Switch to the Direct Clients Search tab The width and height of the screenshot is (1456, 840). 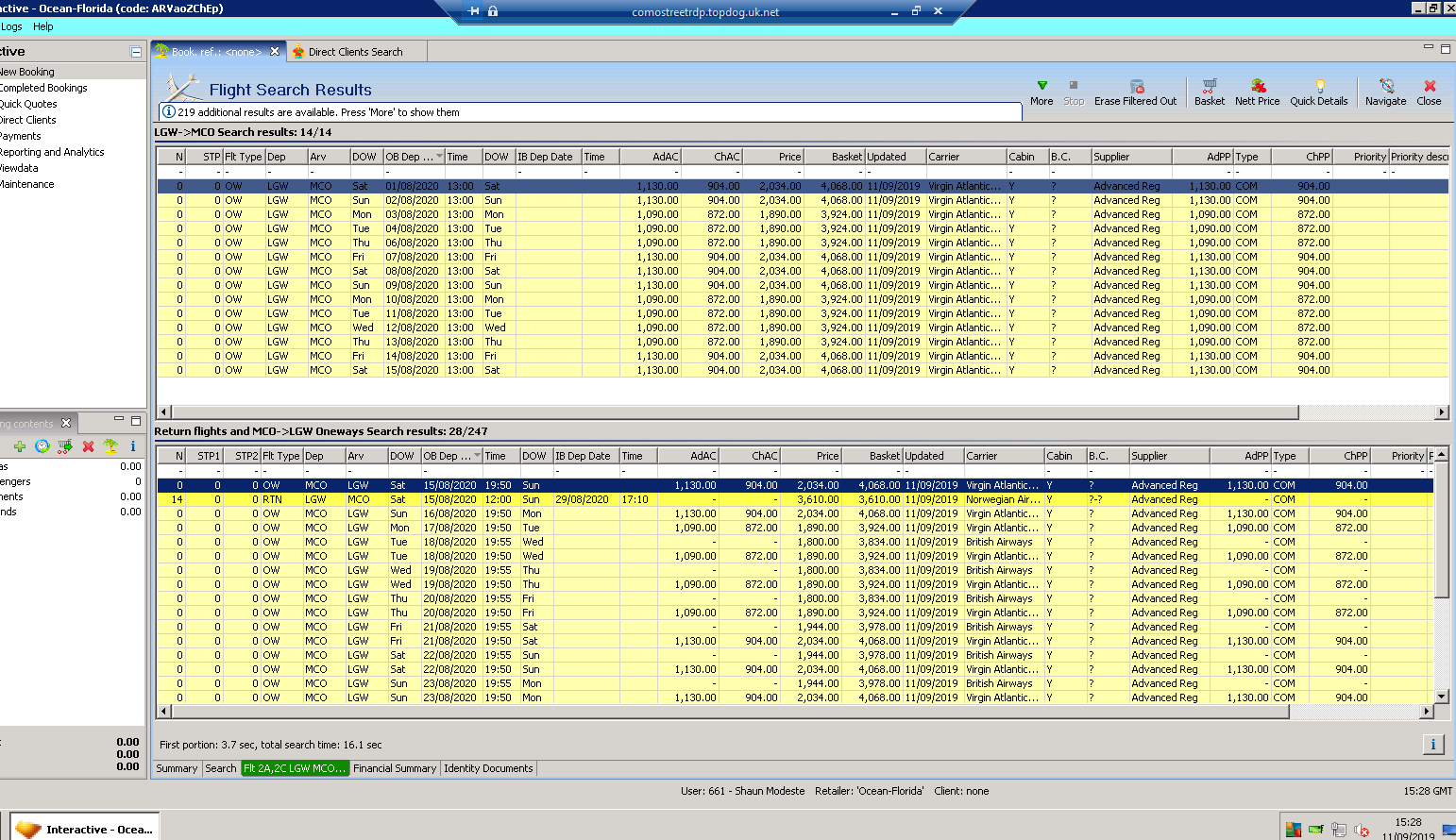(355, 52)
